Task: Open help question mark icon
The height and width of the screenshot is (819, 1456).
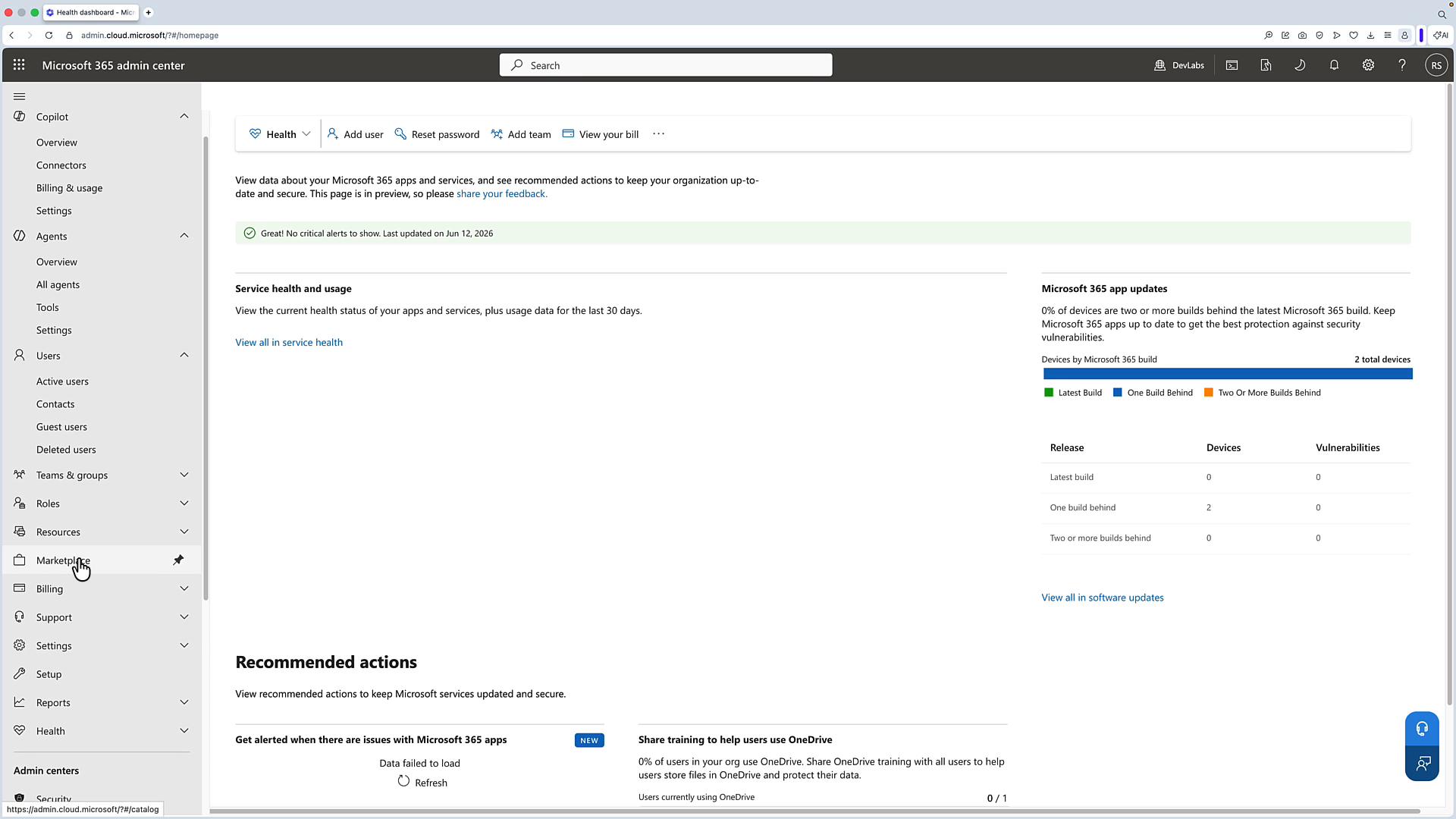Action: click(1402, 65)
